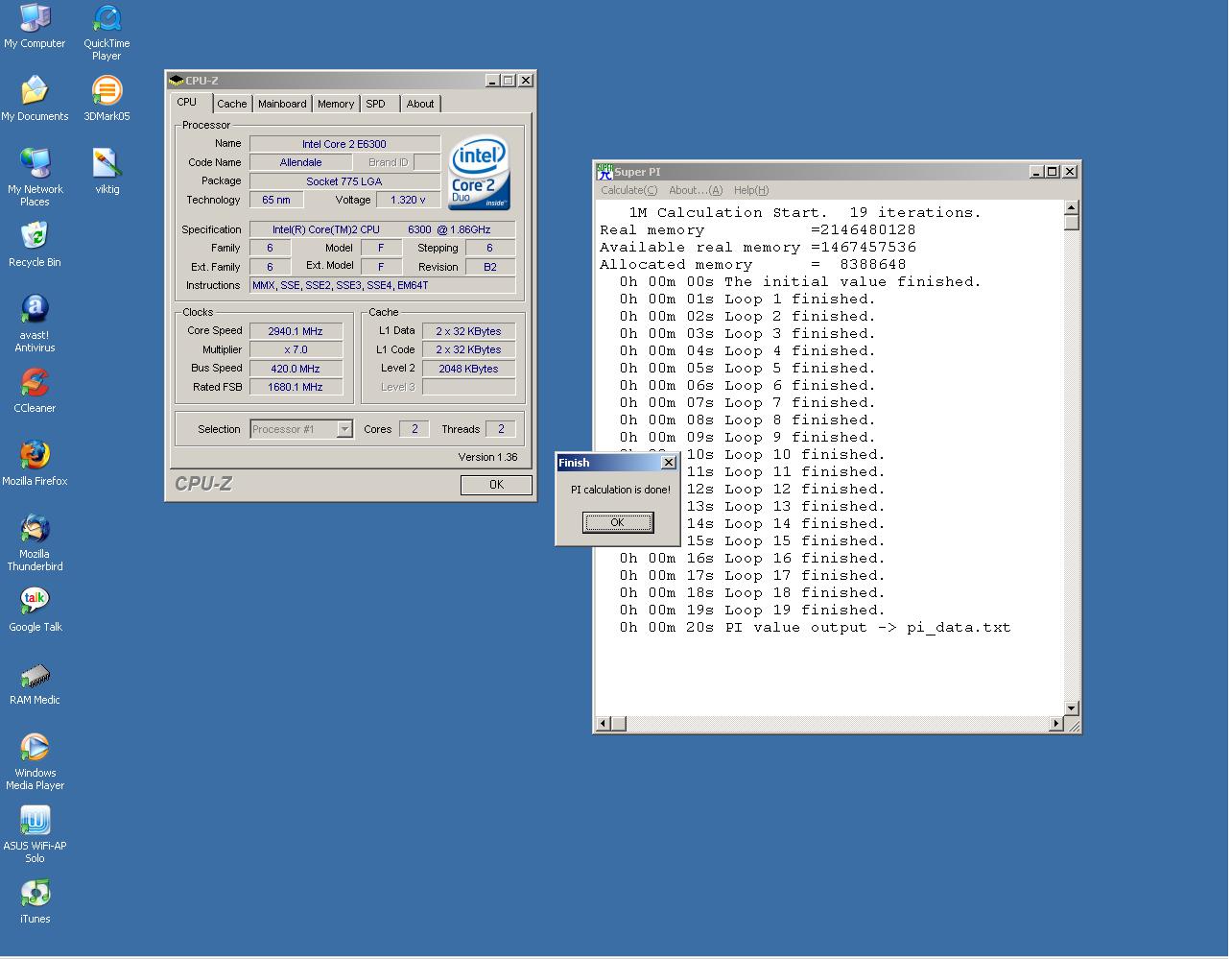Click the Super PI vertical scrollbar thumb
This screenshot has height=959, width=1232.
coord(1072,223)
